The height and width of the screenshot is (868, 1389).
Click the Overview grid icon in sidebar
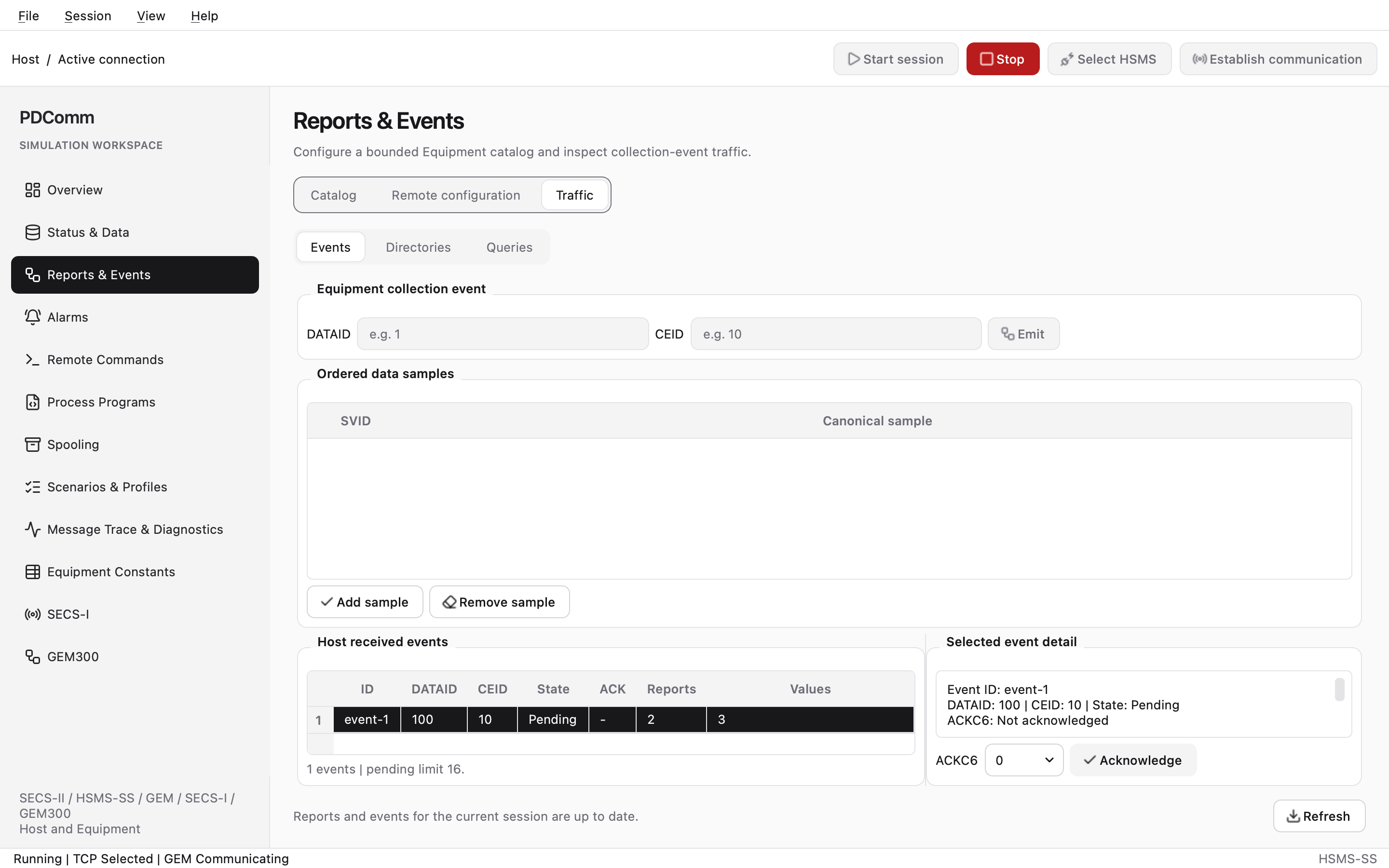(x=33, y=190)
